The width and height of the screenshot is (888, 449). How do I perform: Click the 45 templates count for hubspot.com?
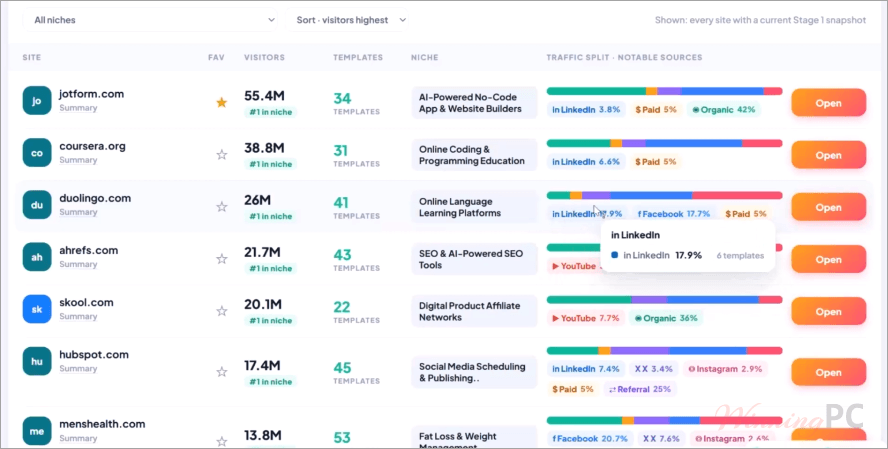tap(342, 368)
